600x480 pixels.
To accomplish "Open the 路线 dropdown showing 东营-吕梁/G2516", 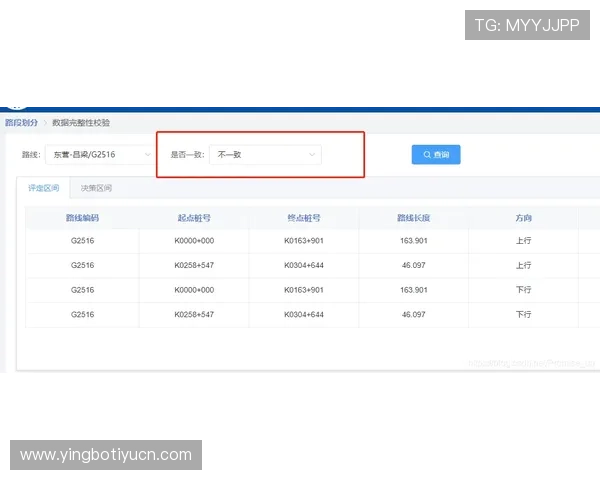I will 100,155.
